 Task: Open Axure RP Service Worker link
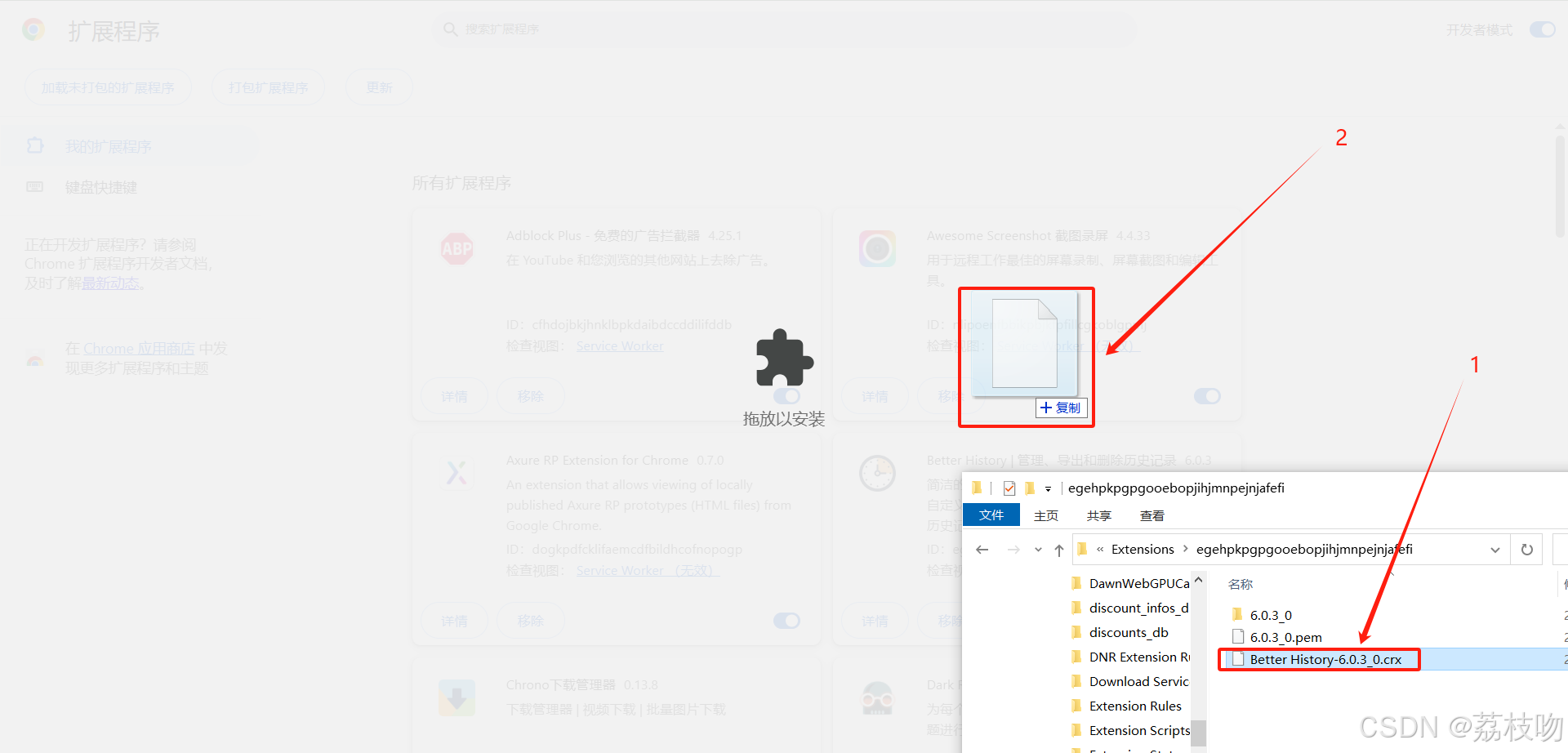tap(648, 571)
